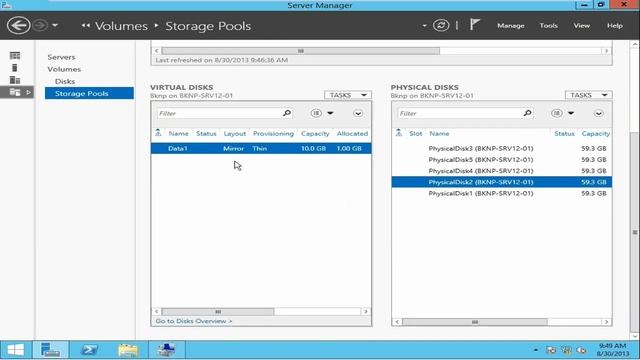This screenshot has height=360, width=640.
Task: Select Volumes in navigation pane
Action: 64,69
